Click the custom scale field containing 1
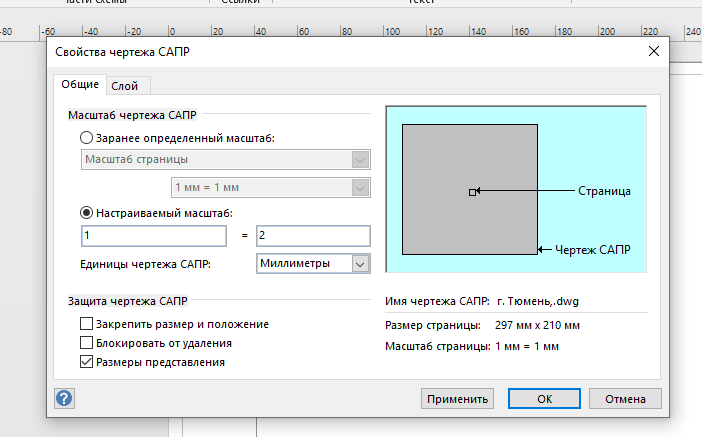This screenshot has height=437, width=702. (154, 236)
